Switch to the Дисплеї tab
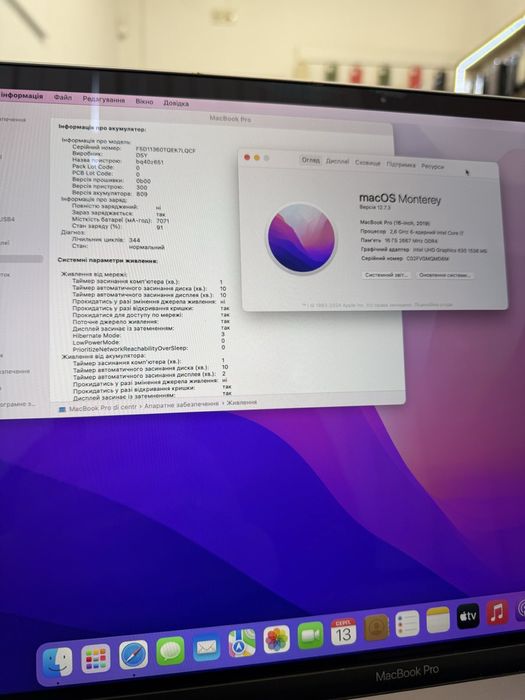Image resolution: width=525 pixels, height=700 pixels. pyautogui.click(x=337, y=161)
